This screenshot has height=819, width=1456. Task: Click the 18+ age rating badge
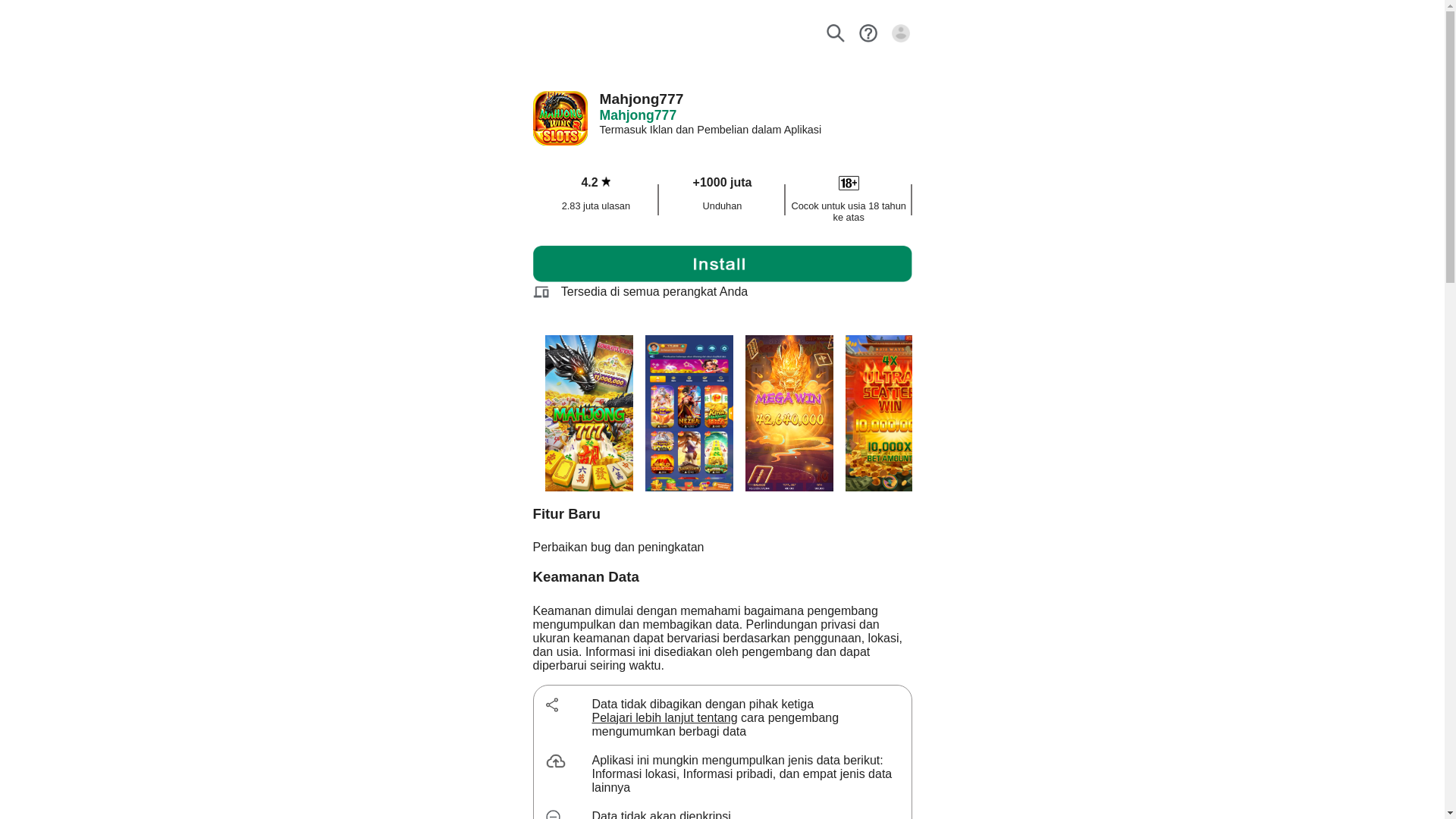click(849, 184)
